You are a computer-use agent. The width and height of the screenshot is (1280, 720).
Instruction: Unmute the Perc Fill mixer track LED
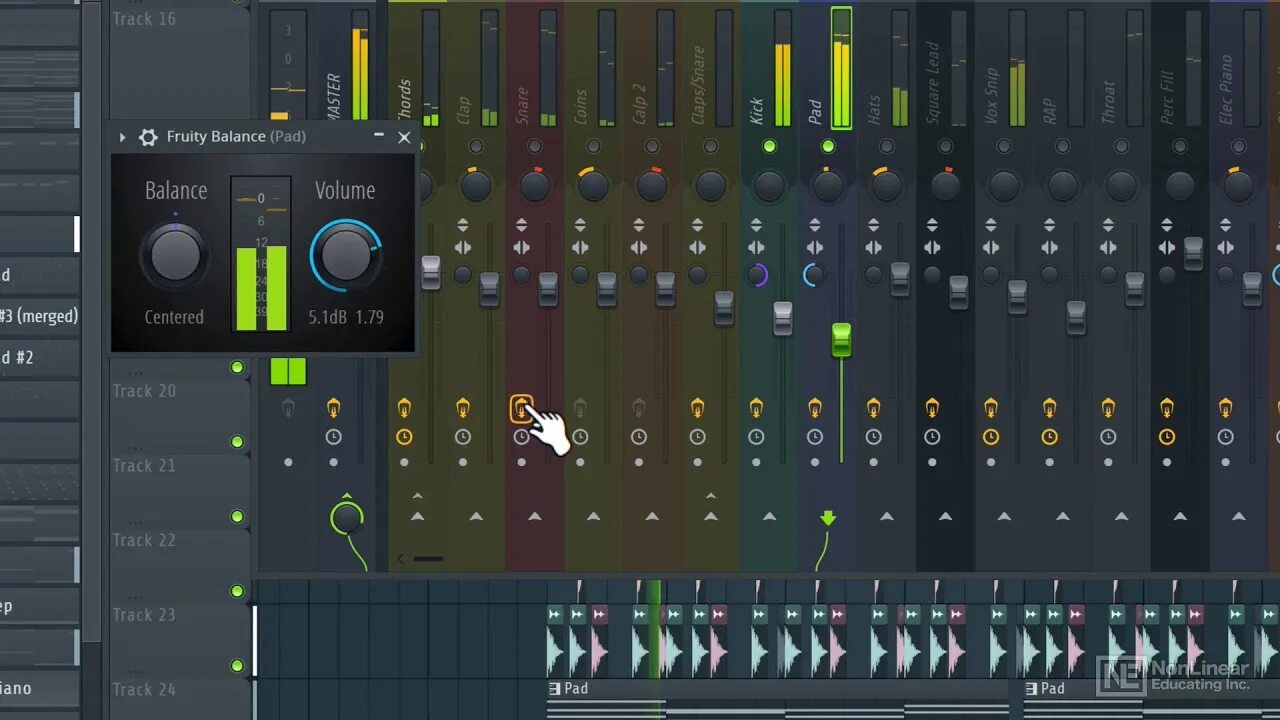pos(1180,147)
